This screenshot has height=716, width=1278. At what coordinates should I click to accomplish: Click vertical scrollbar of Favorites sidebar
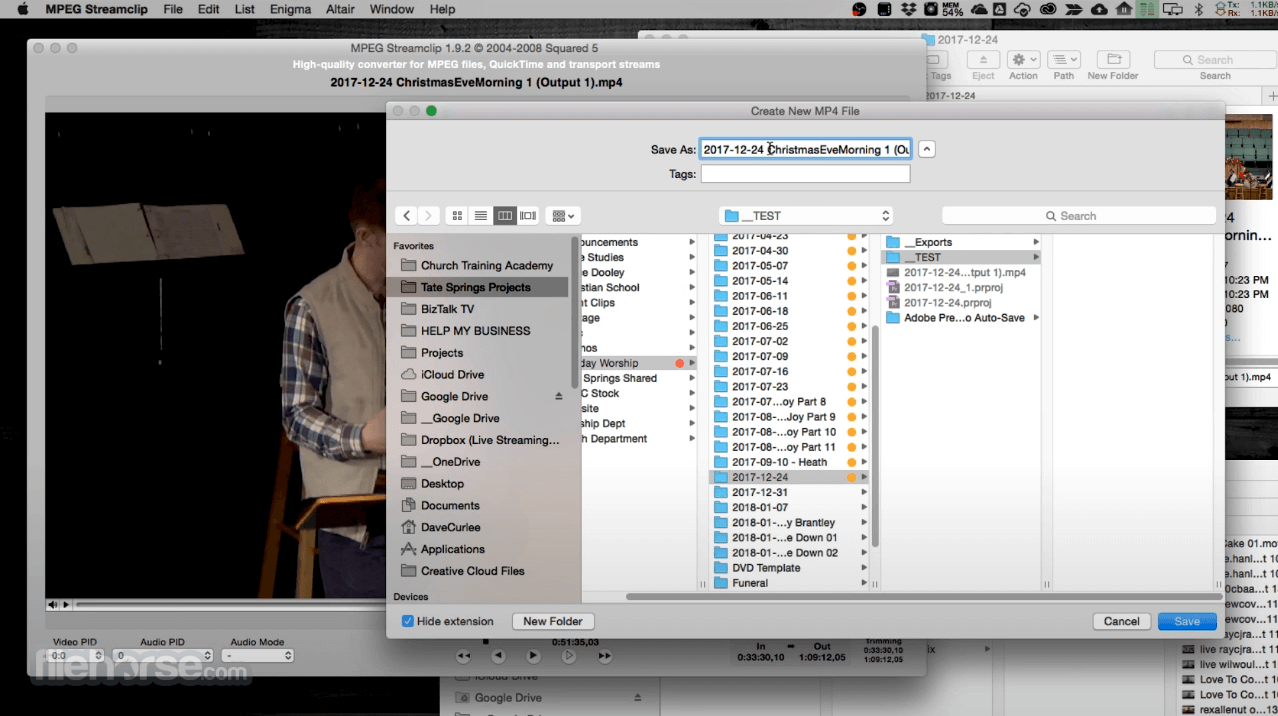(575, 311)
